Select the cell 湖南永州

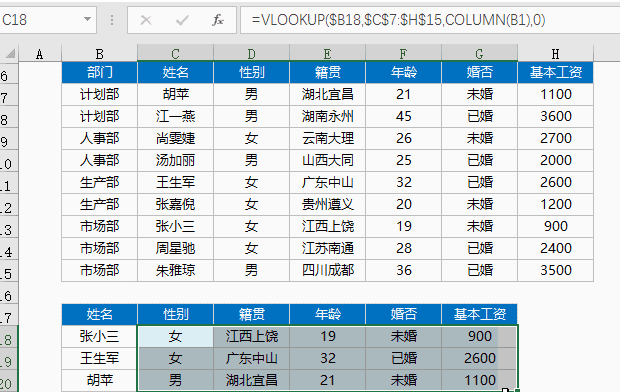[327, 116]
